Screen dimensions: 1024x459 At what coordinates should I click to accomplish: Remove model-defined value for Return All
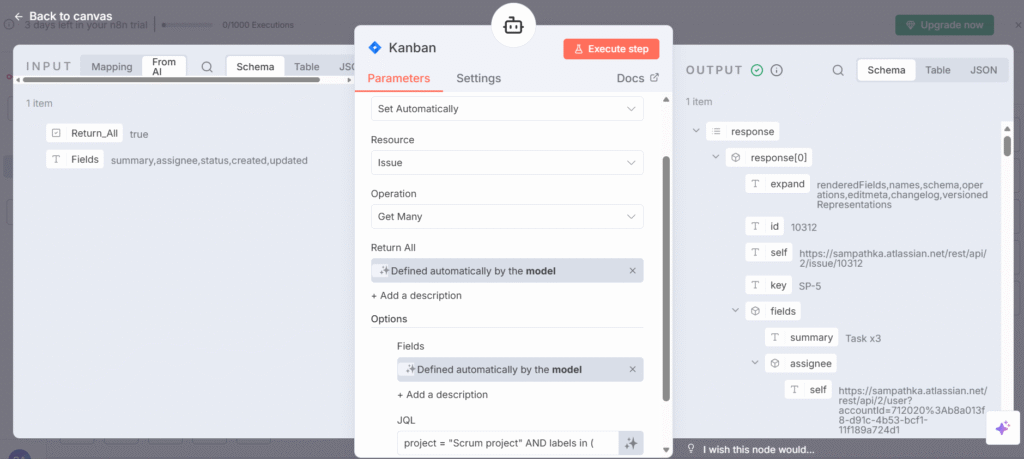pos(632,271)
